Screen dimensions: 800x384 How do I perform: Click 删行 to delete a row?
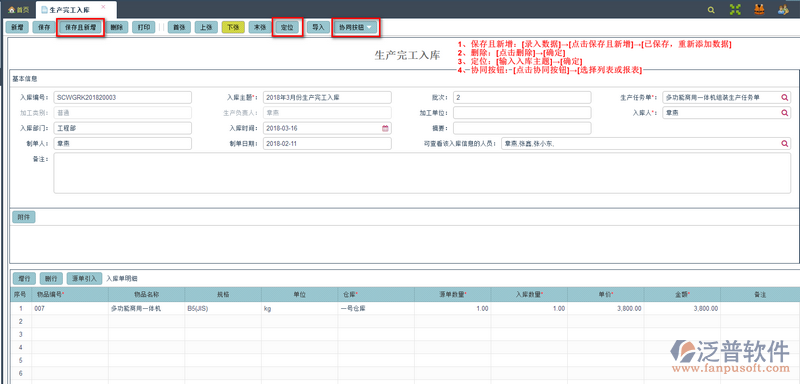(51, 278)
